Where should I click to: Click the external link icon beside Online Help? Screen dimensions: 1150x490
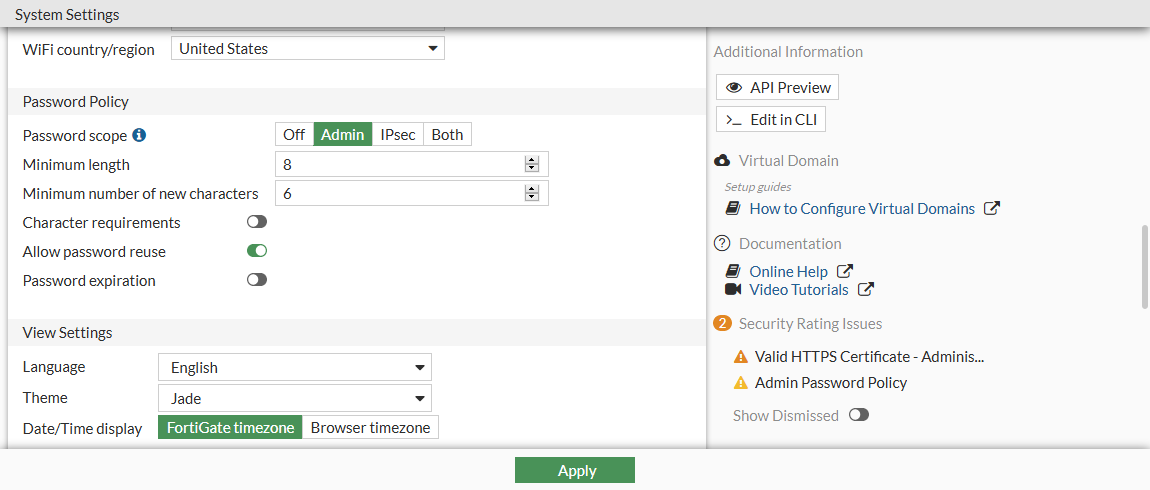845,271
